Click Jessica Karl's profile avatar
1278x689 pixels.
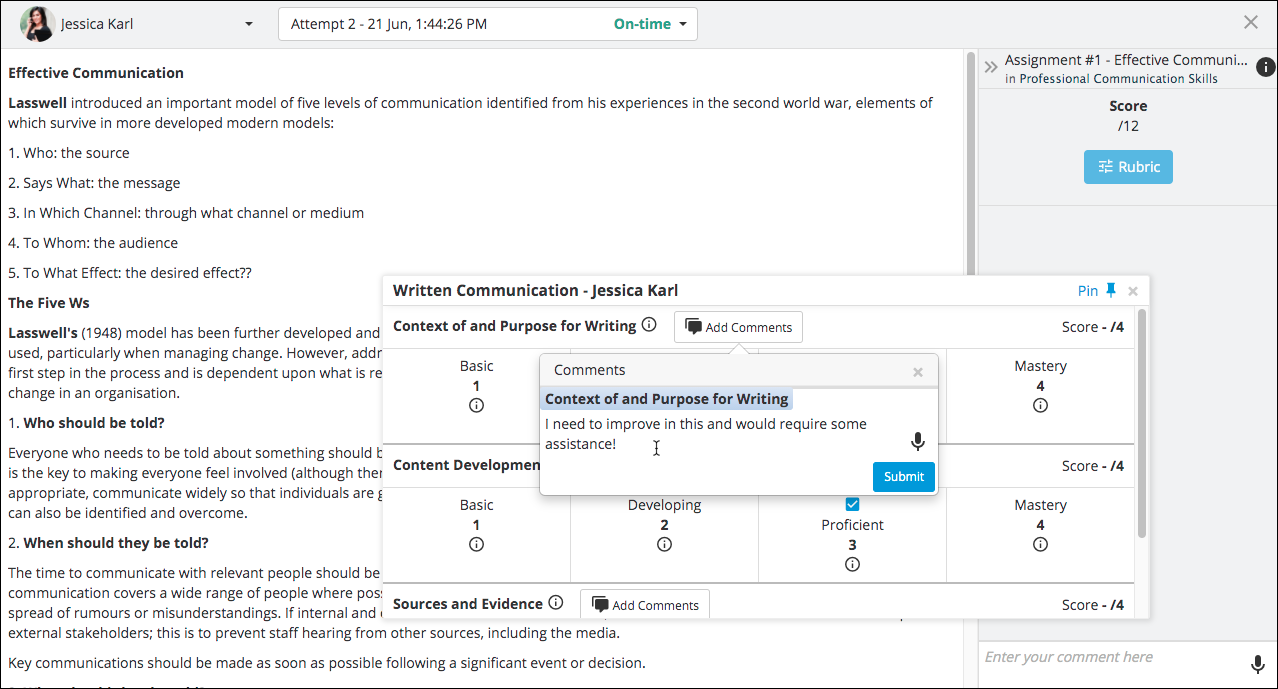point(37,24)
